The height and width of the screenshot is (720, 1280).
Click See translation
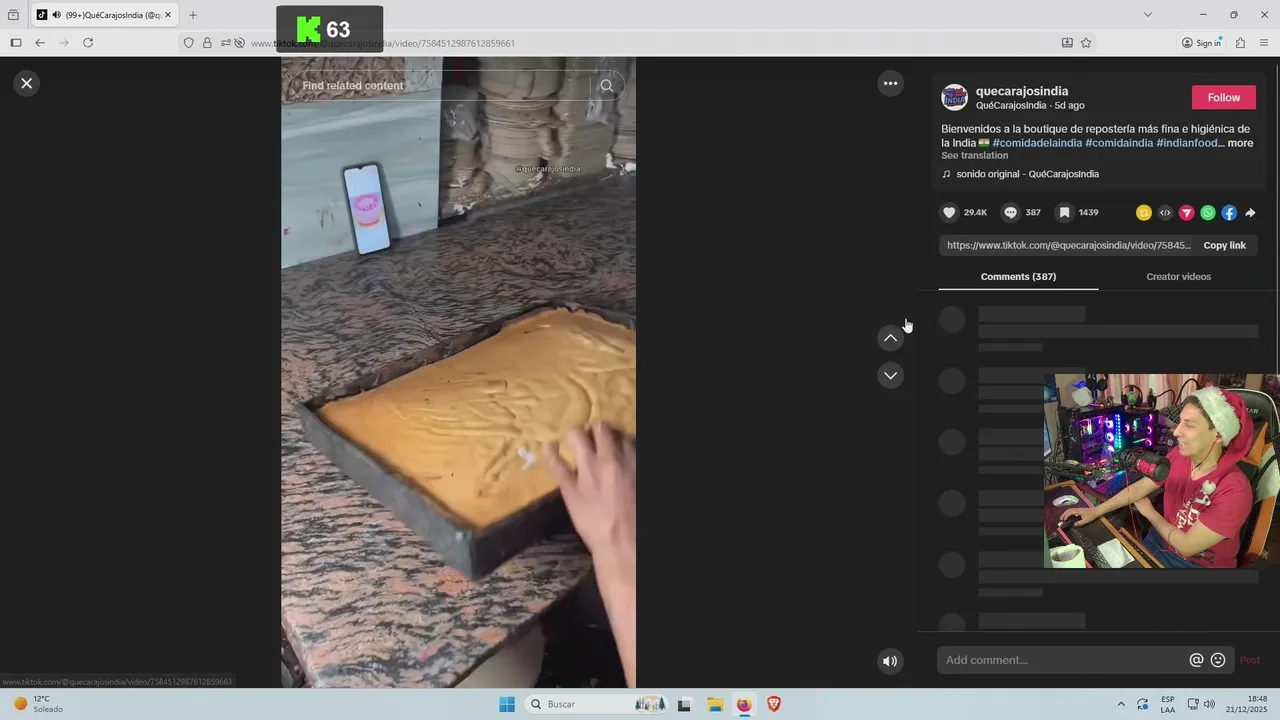pos(974,156)
